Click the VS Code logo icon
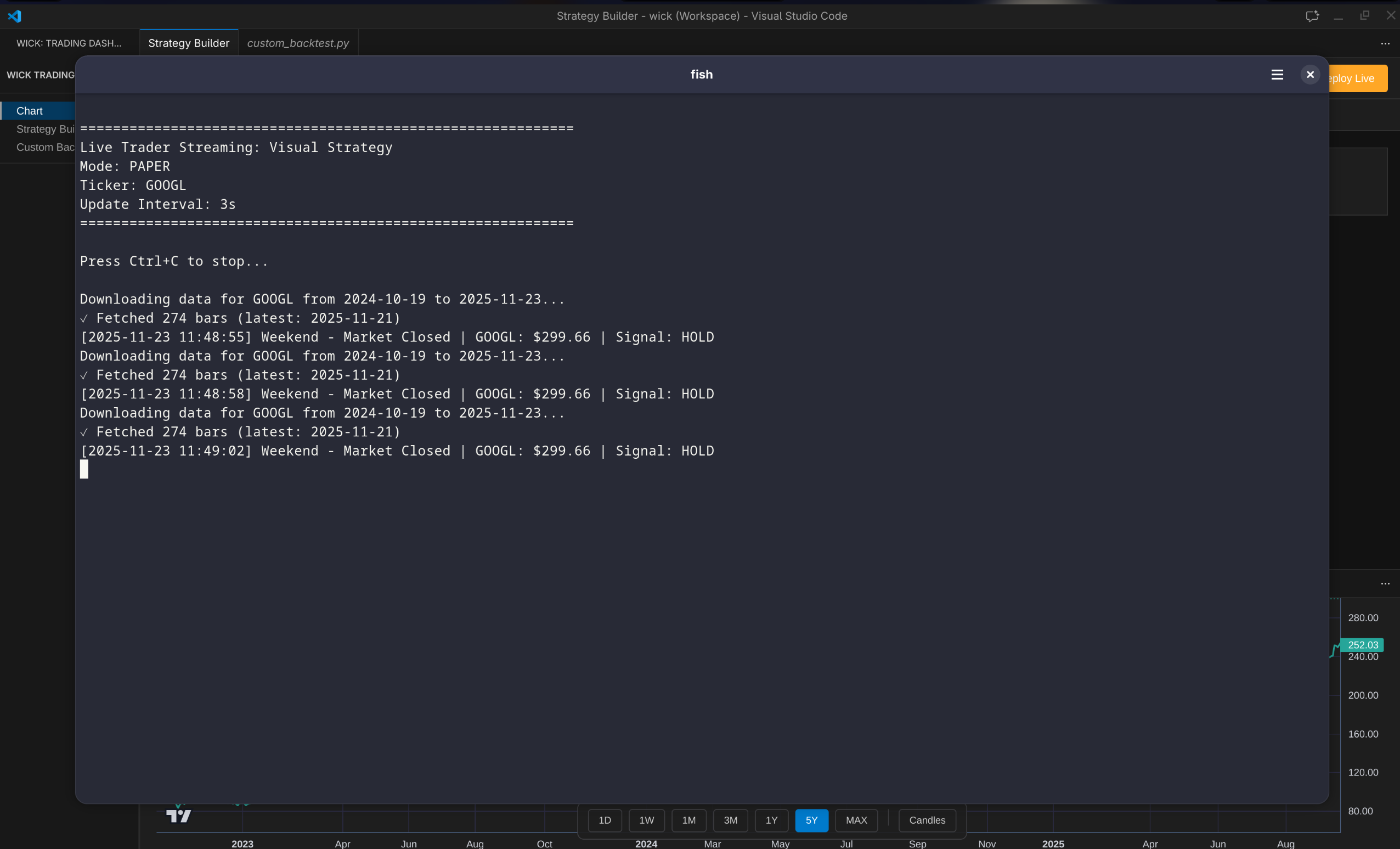This screenshot has height=849, width=1400. click(x=15, y=16)
